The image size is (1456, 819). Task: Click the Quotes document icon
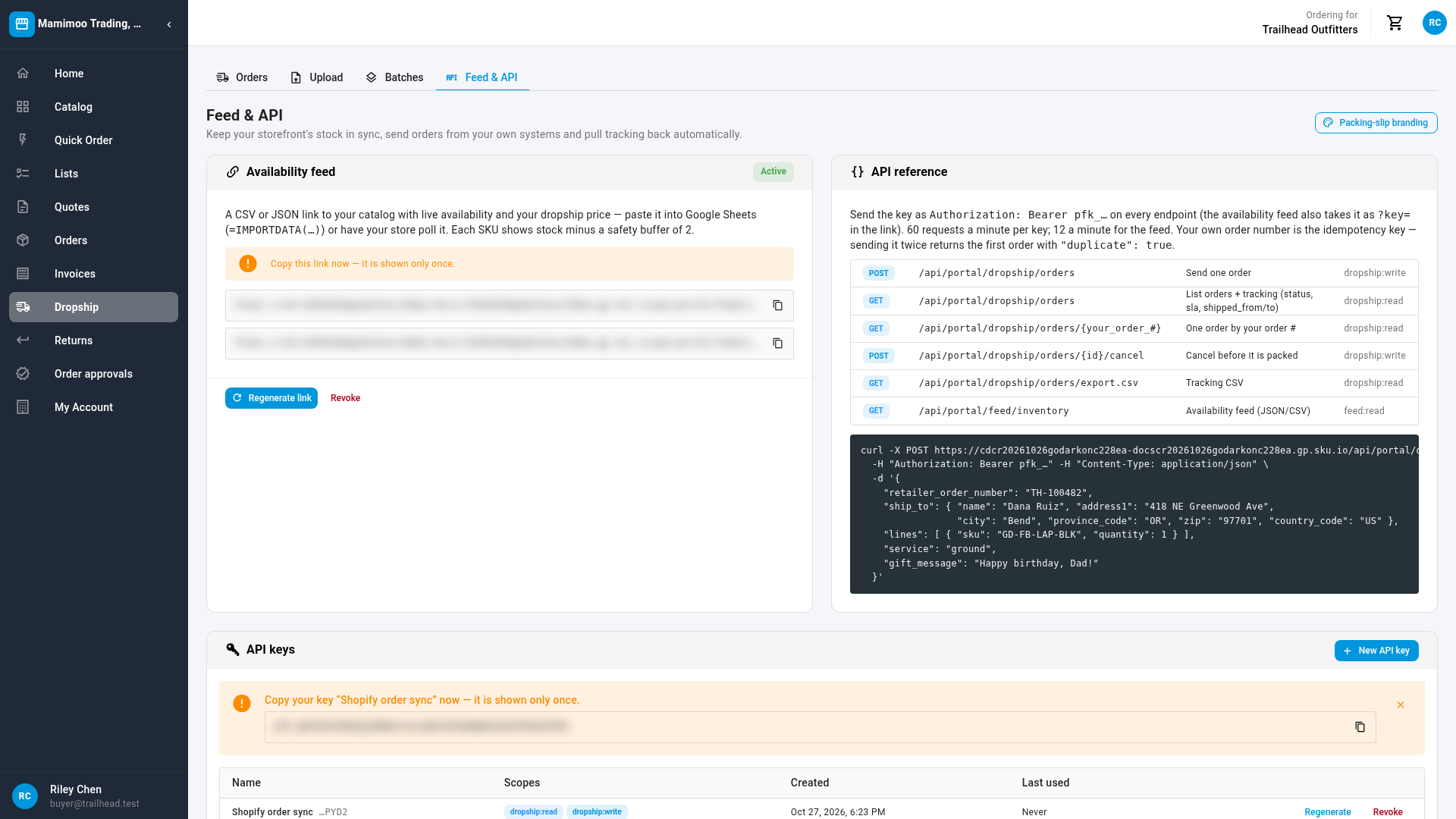pos(23,207)
